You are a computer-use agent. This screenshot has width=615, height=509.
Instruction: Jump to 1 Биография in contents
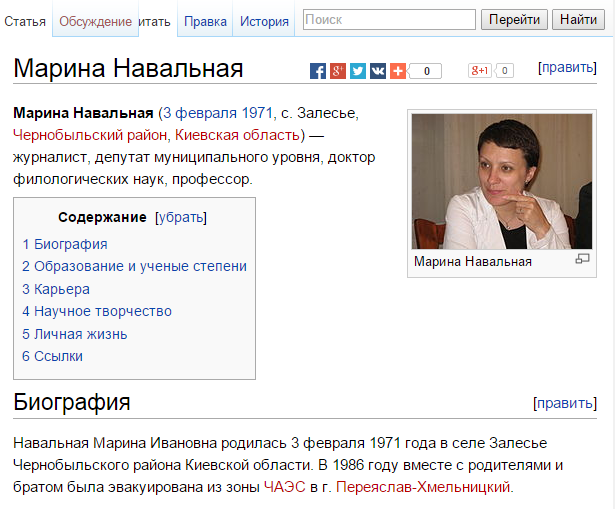point(65,244)
